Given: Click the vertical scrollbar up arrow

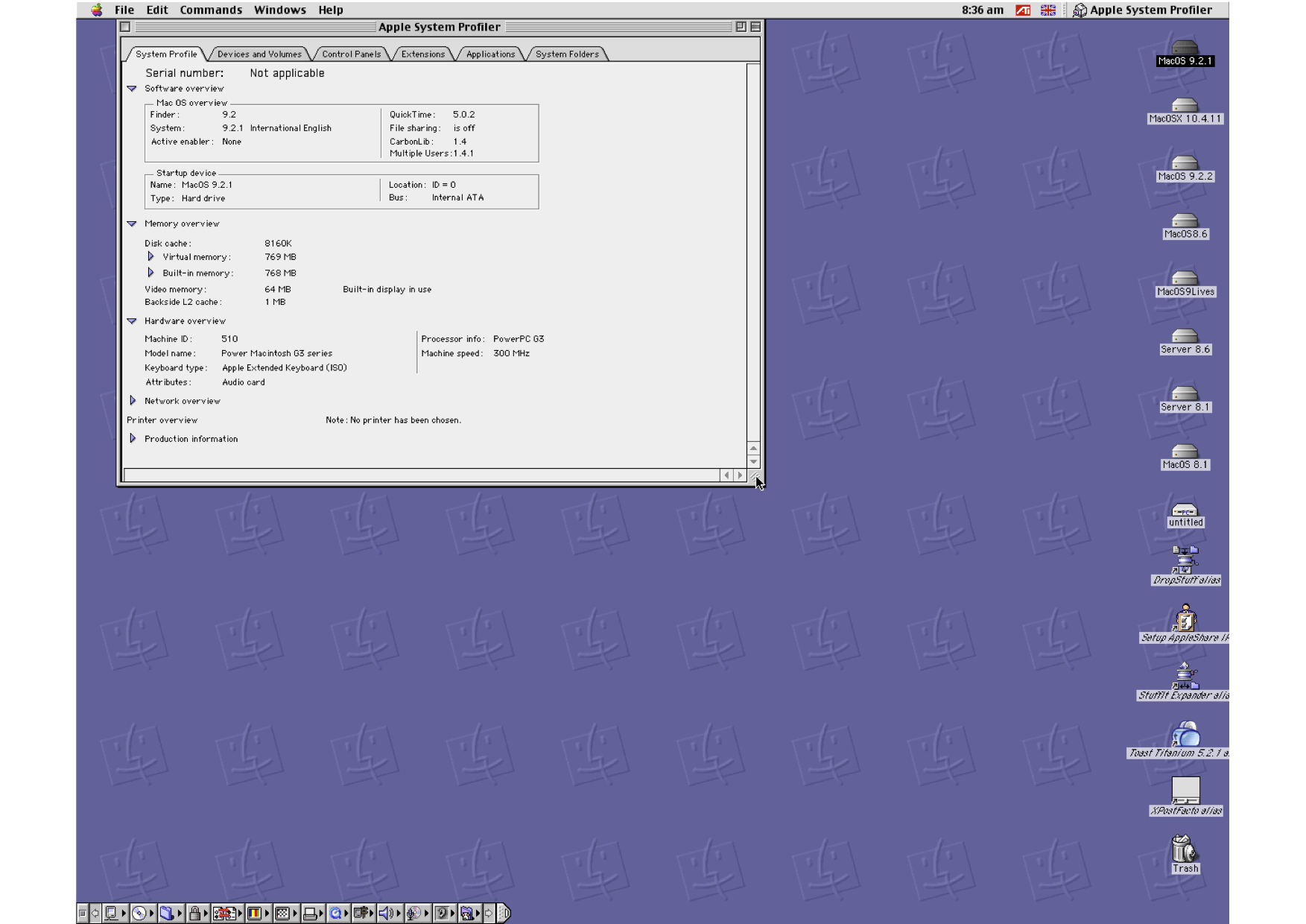Looking at the screenshot, I should coord(753,449).
